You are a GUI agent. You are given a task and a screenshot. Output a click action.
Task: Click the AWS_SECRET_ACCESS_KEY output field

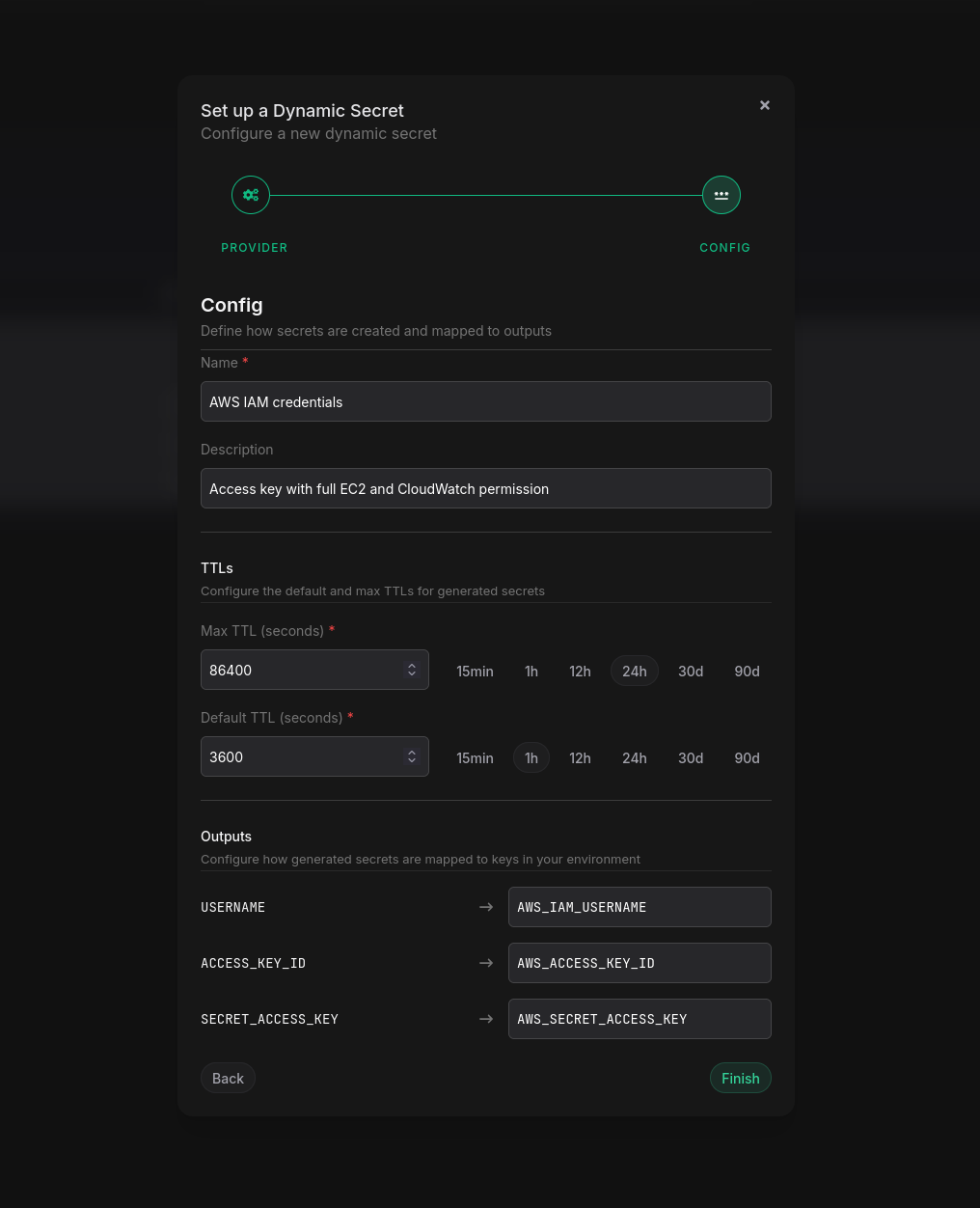[x=640, y=1019]
